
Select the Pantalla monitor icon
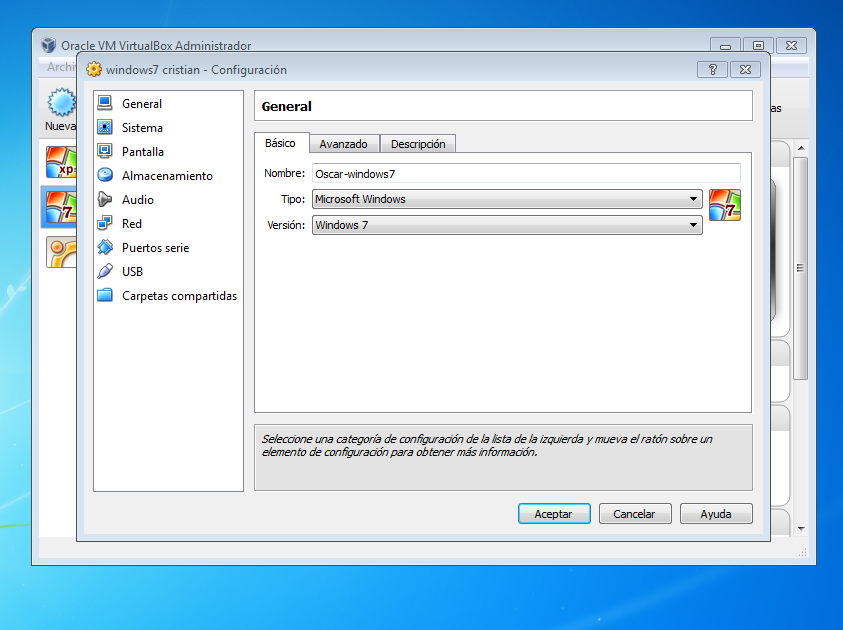(105, 151)
